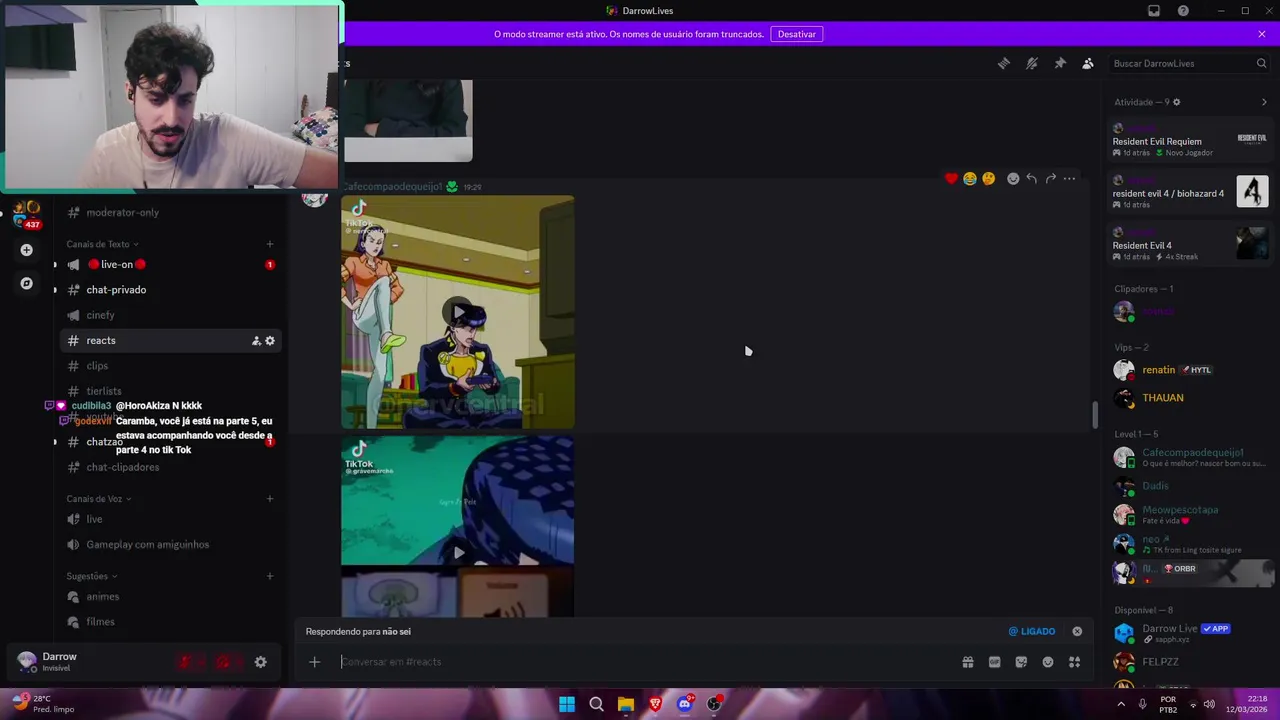This screenshot has height=720, width=1280.
Task: Collapse the Canais de Voz category
Action: (98, 499)
